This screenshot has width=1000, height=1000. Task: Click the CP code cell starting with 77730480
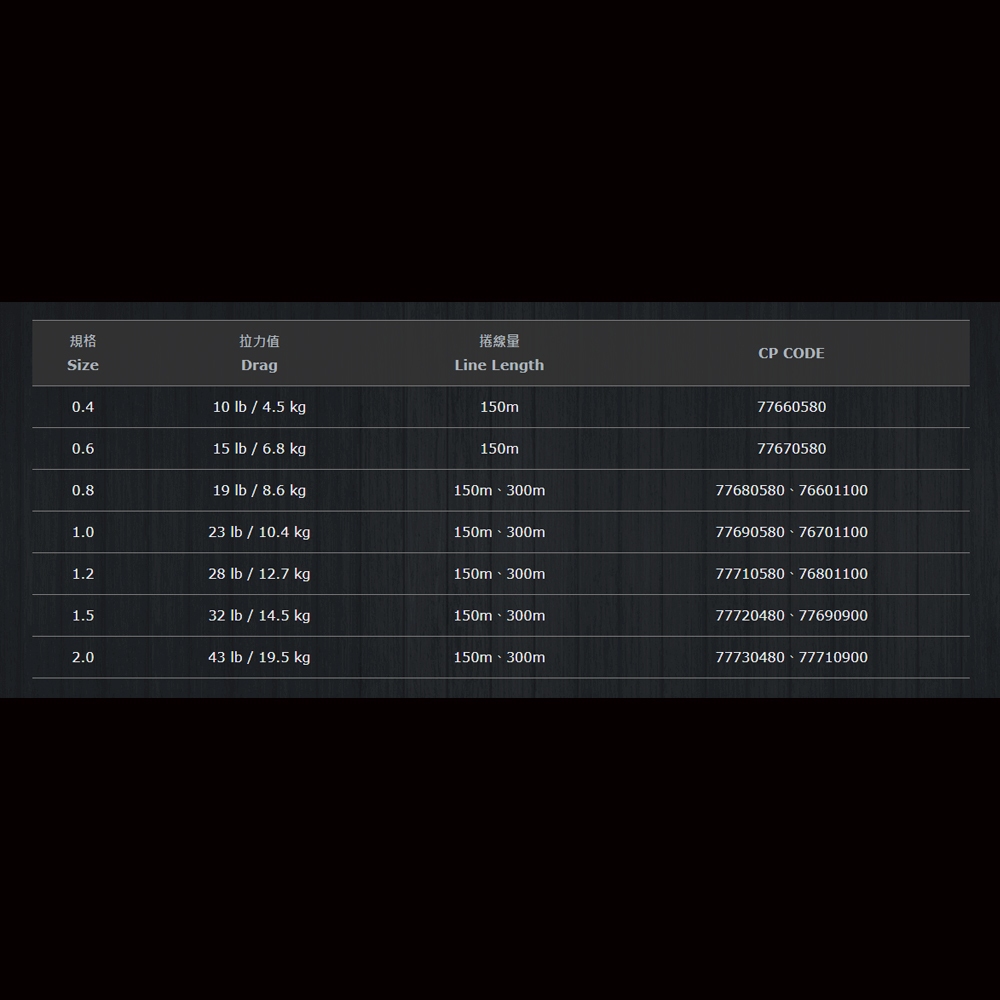[x=791, y=657]
